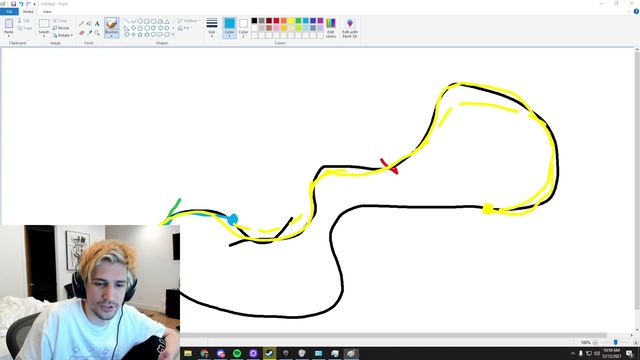
Task: Open Steam from the taskbar
Action: [269, 353]
